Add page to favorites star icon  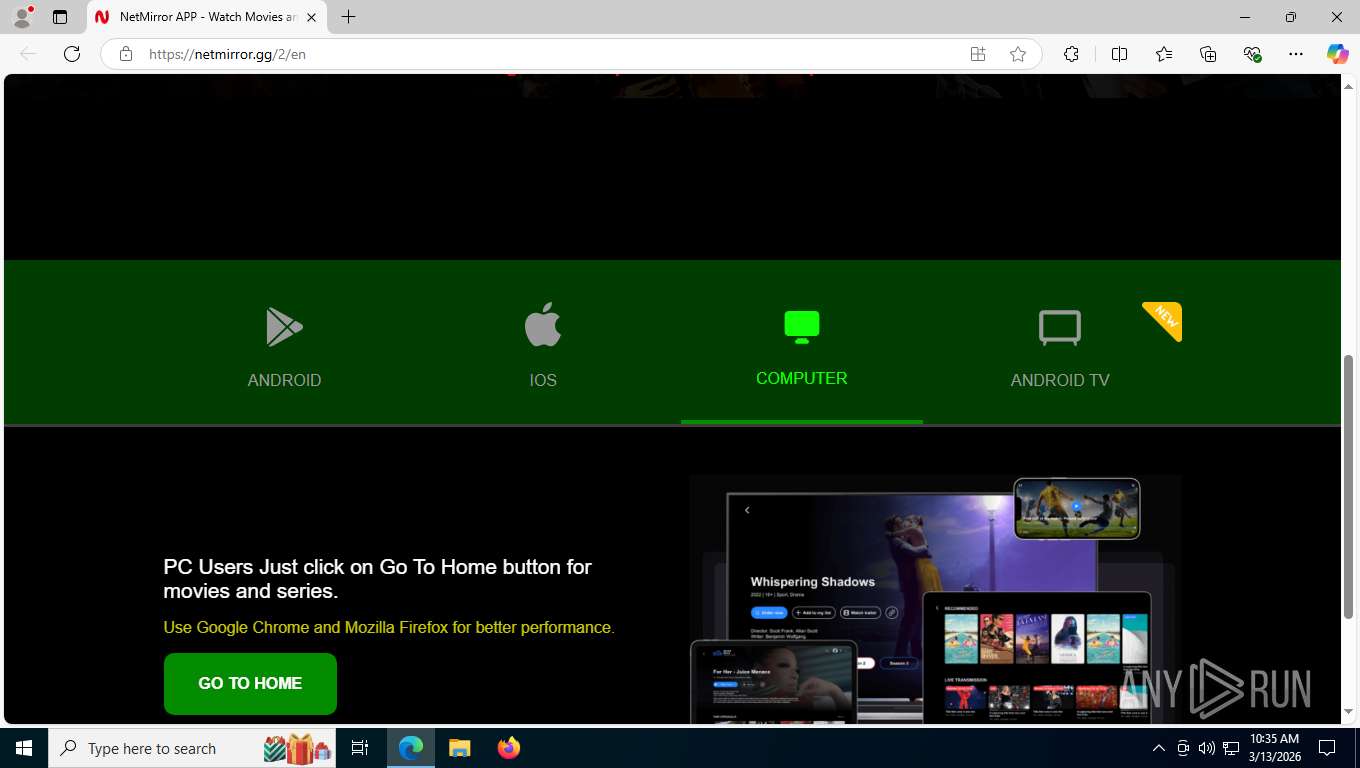1018,54
